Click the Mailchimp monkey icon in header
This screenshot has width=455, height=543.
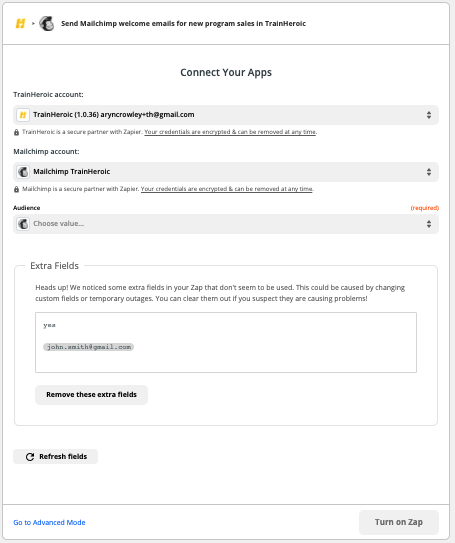[47, 24]
